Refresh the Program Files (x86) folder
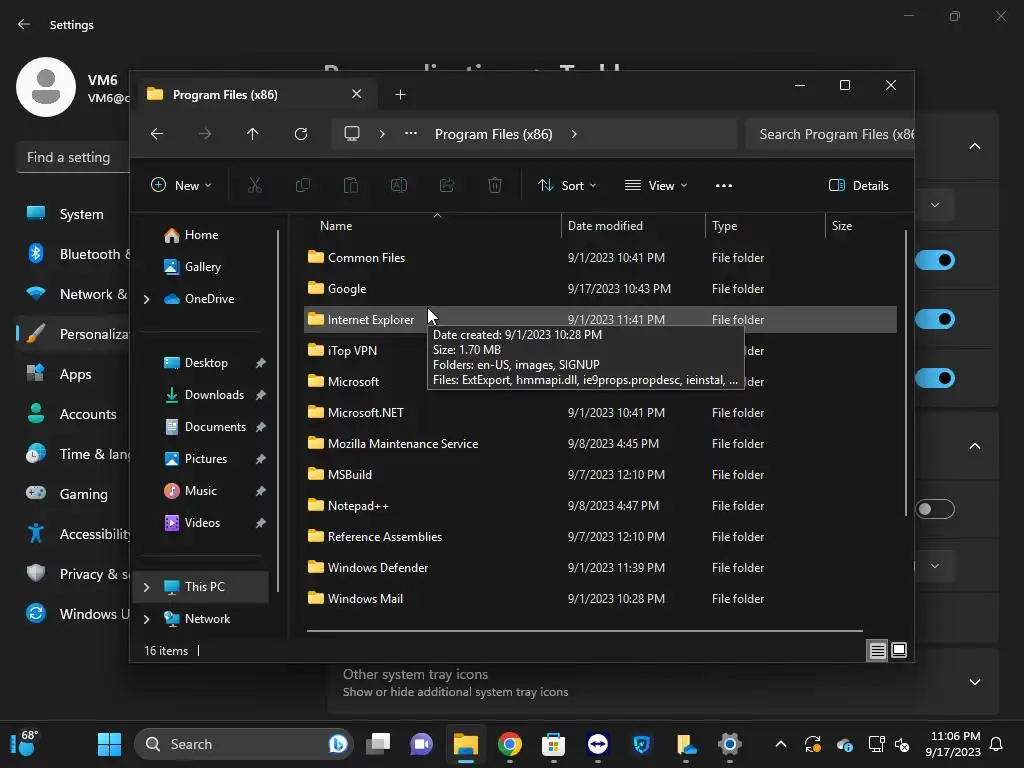Viewport: 1024px width, 768px height. [300, 134]
